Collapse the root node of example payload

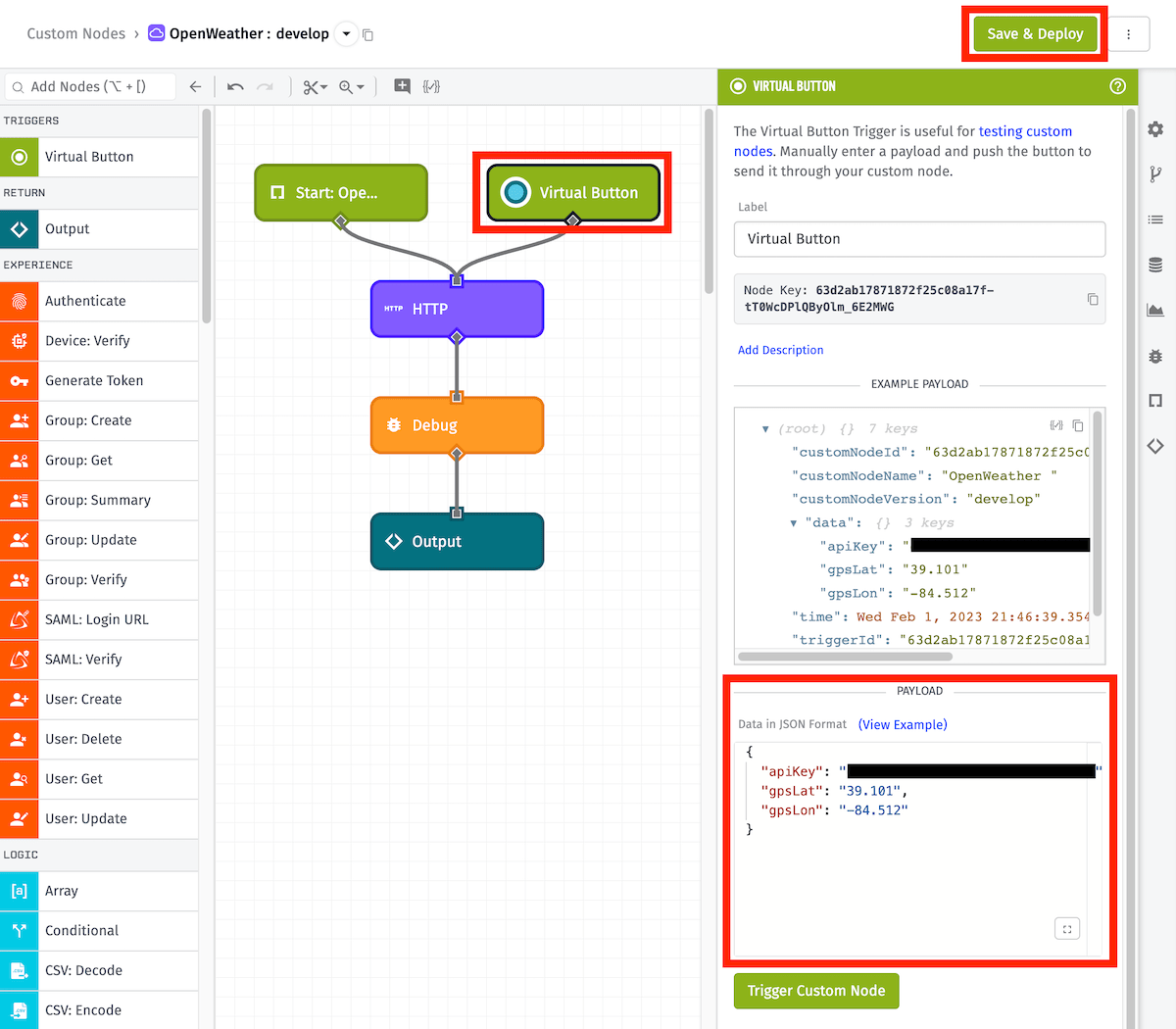click(765, 429)
